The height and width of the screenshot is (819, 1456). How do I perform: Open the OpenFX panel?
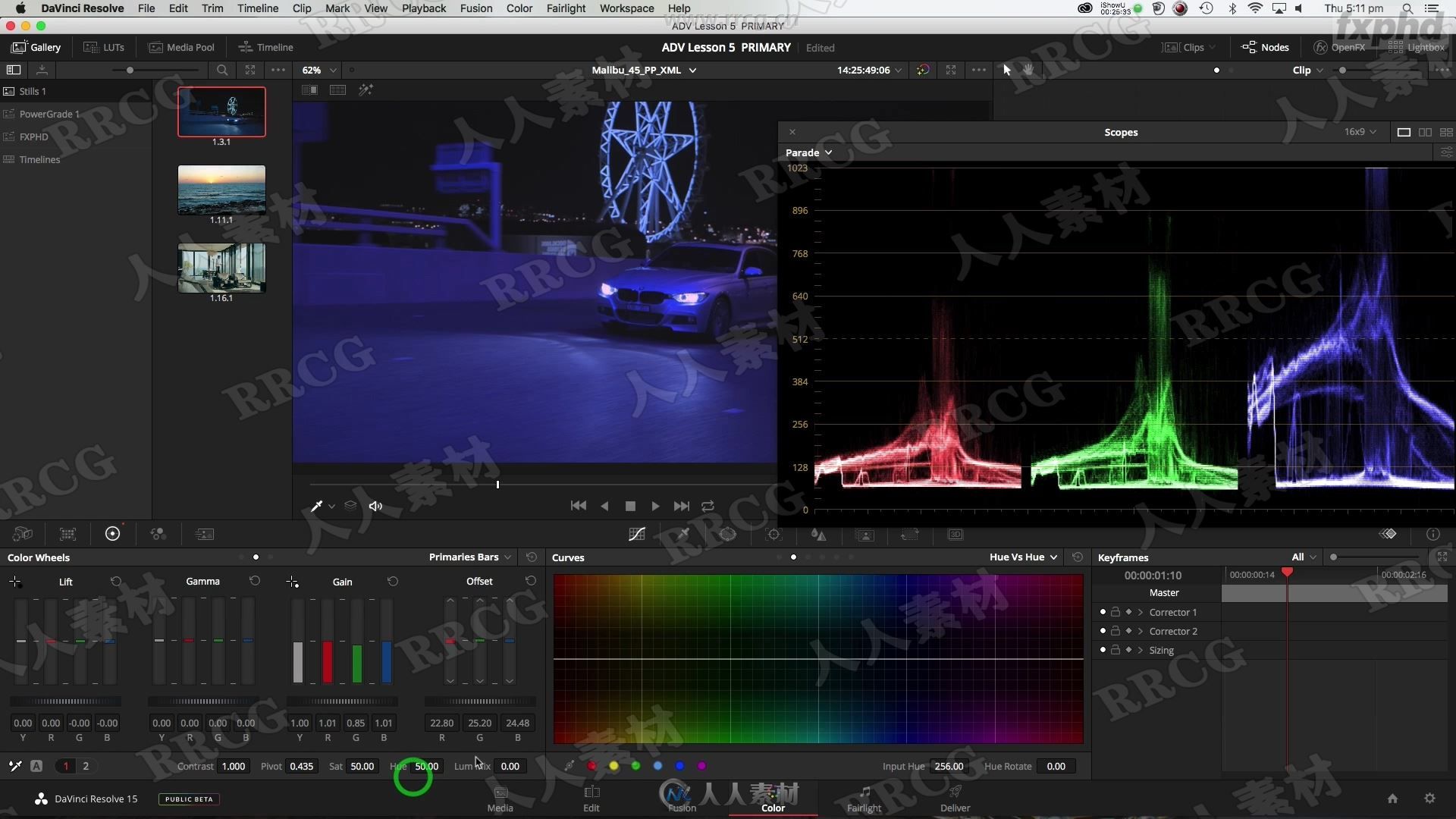tap(1339, 47)
